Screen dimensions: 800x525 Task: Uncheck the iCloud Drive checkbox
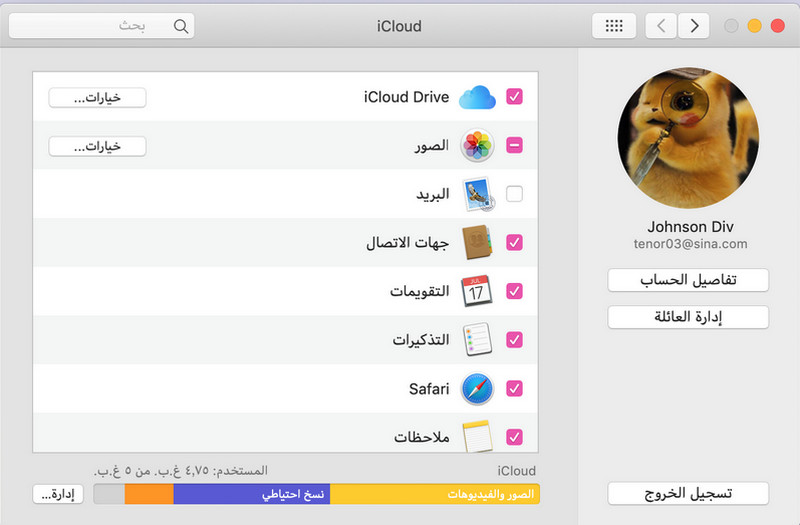coord(514,96)
